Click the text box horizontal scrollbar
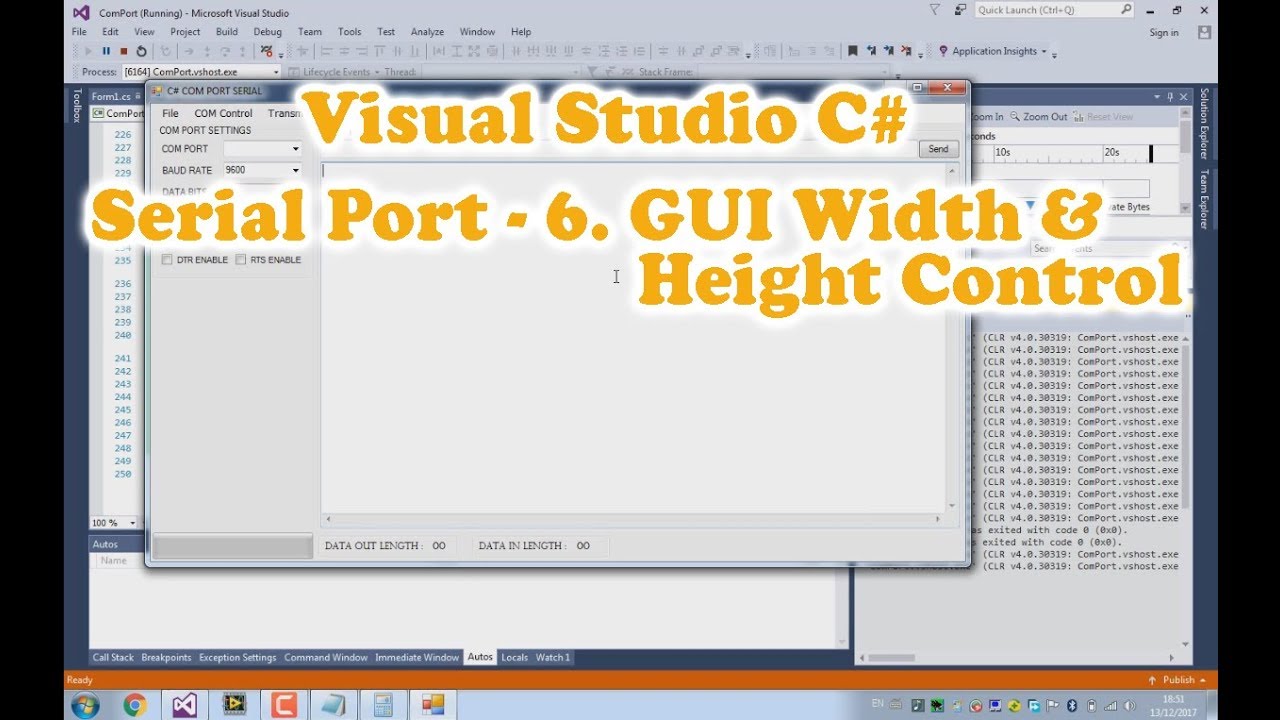 point(633,519)
